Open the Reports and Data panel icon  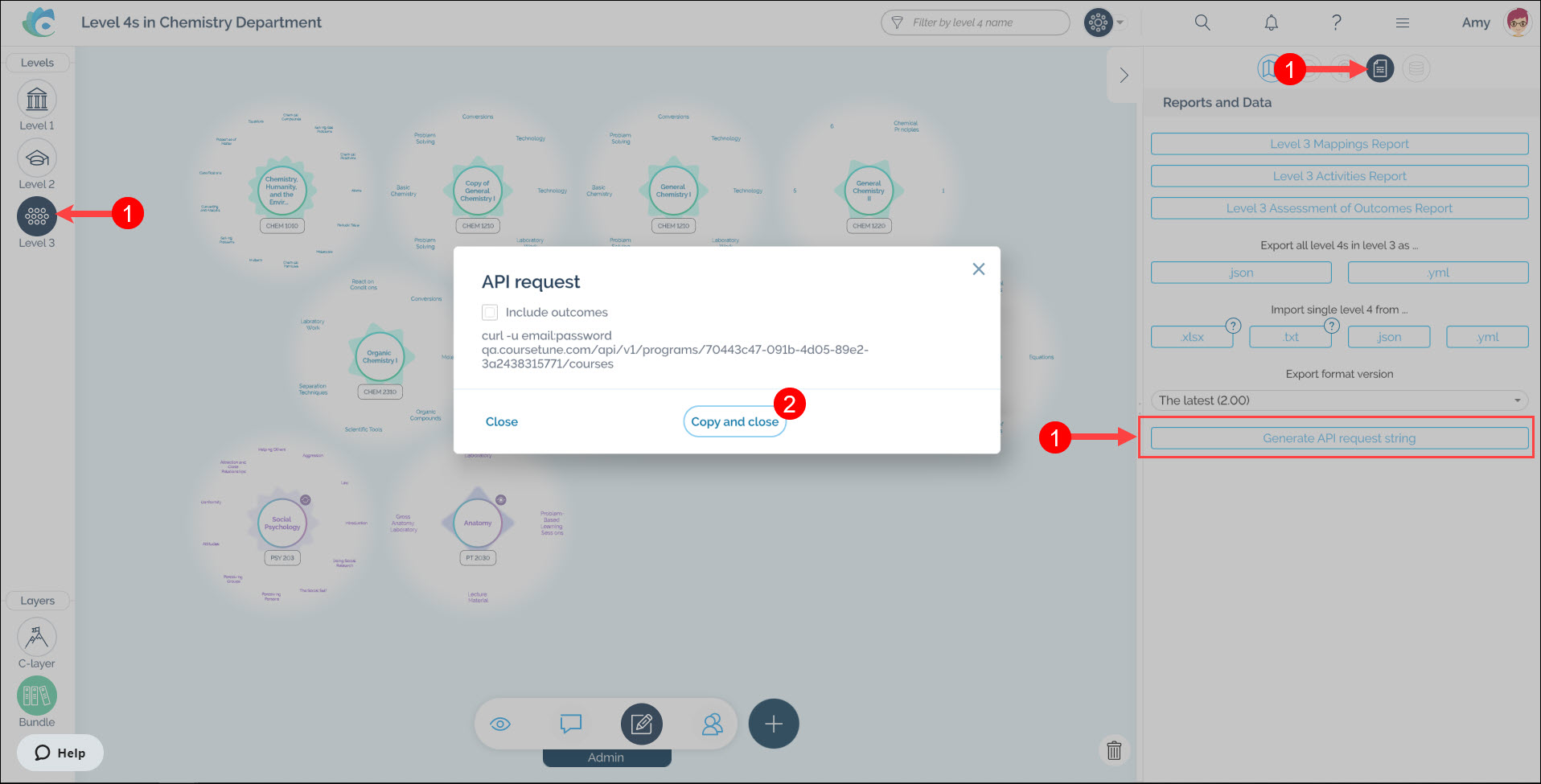click(x=1380, y=69)
